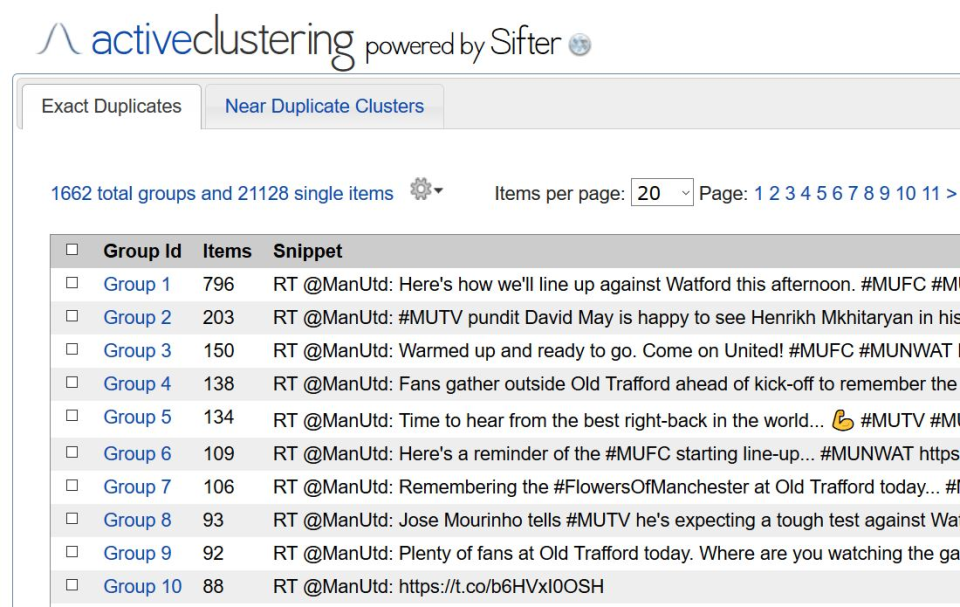Open the Items per page dropdown
Viewport: 960px width, 607px height.
[x=662, y=190]
